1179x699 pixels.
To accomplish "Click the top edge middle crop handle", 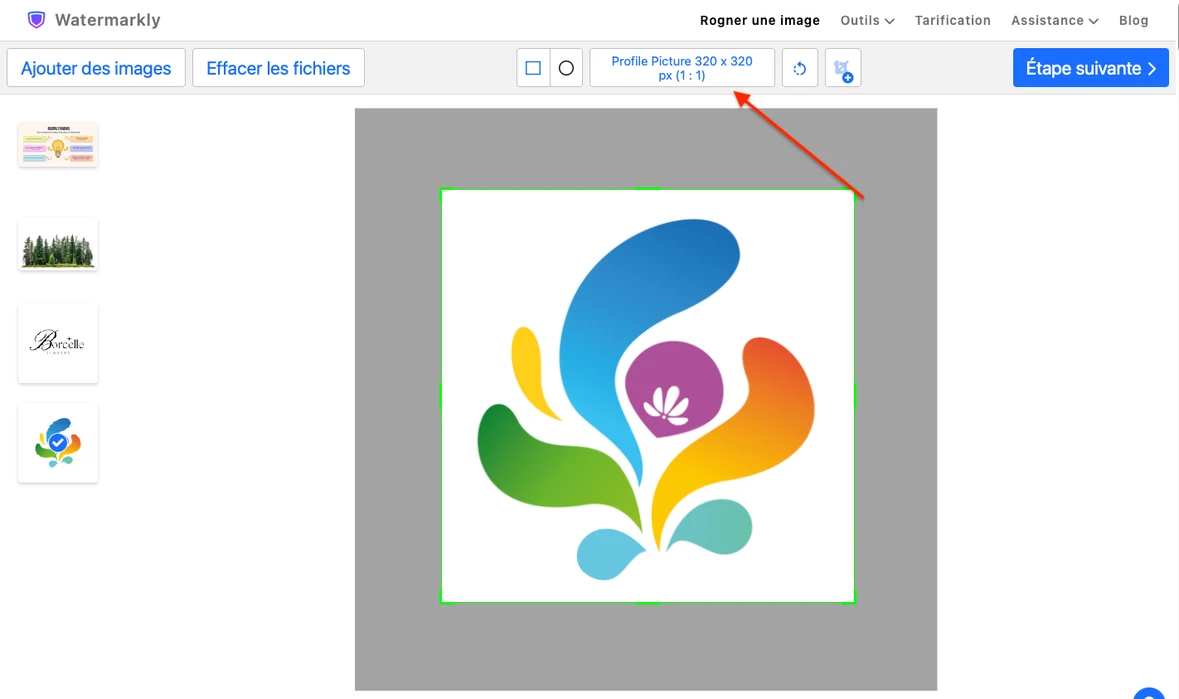I will click(647, 189).
